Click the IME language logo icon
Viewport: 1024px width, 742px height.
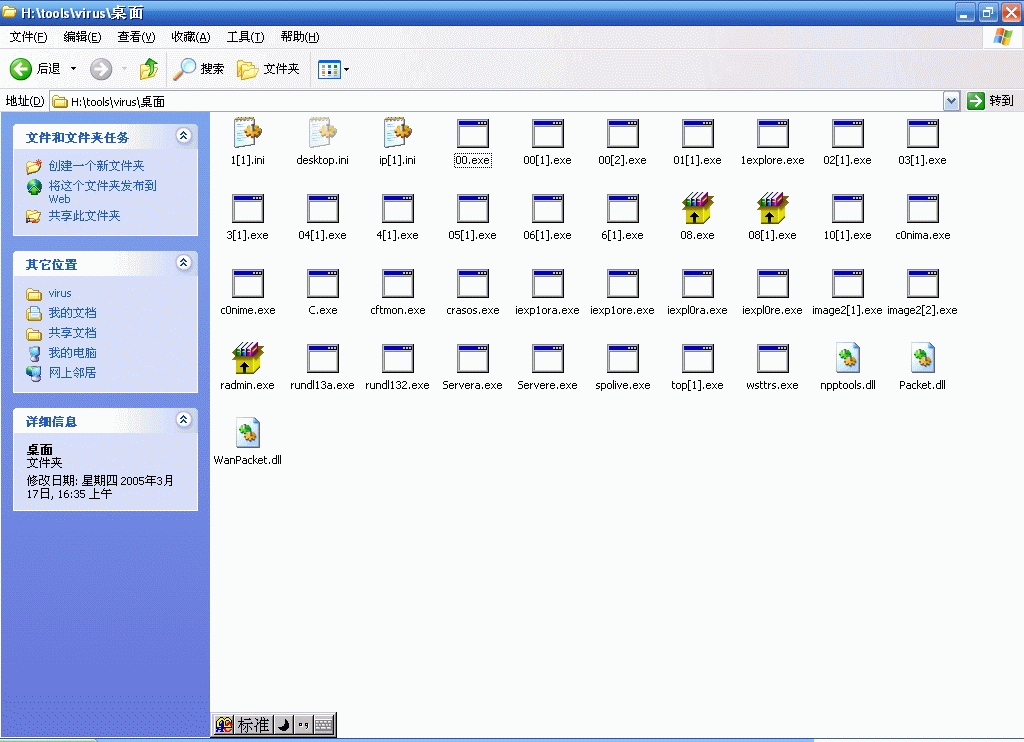pos(224,725)
